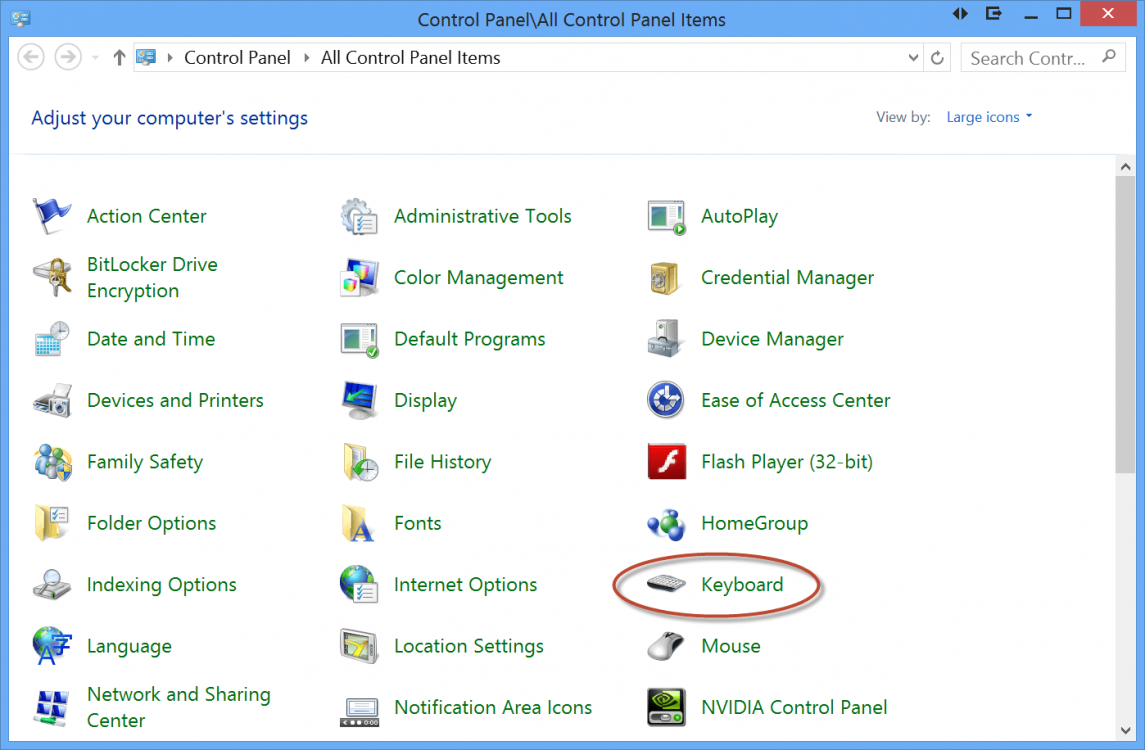Click the Folder Options icon

pos(52,523)
